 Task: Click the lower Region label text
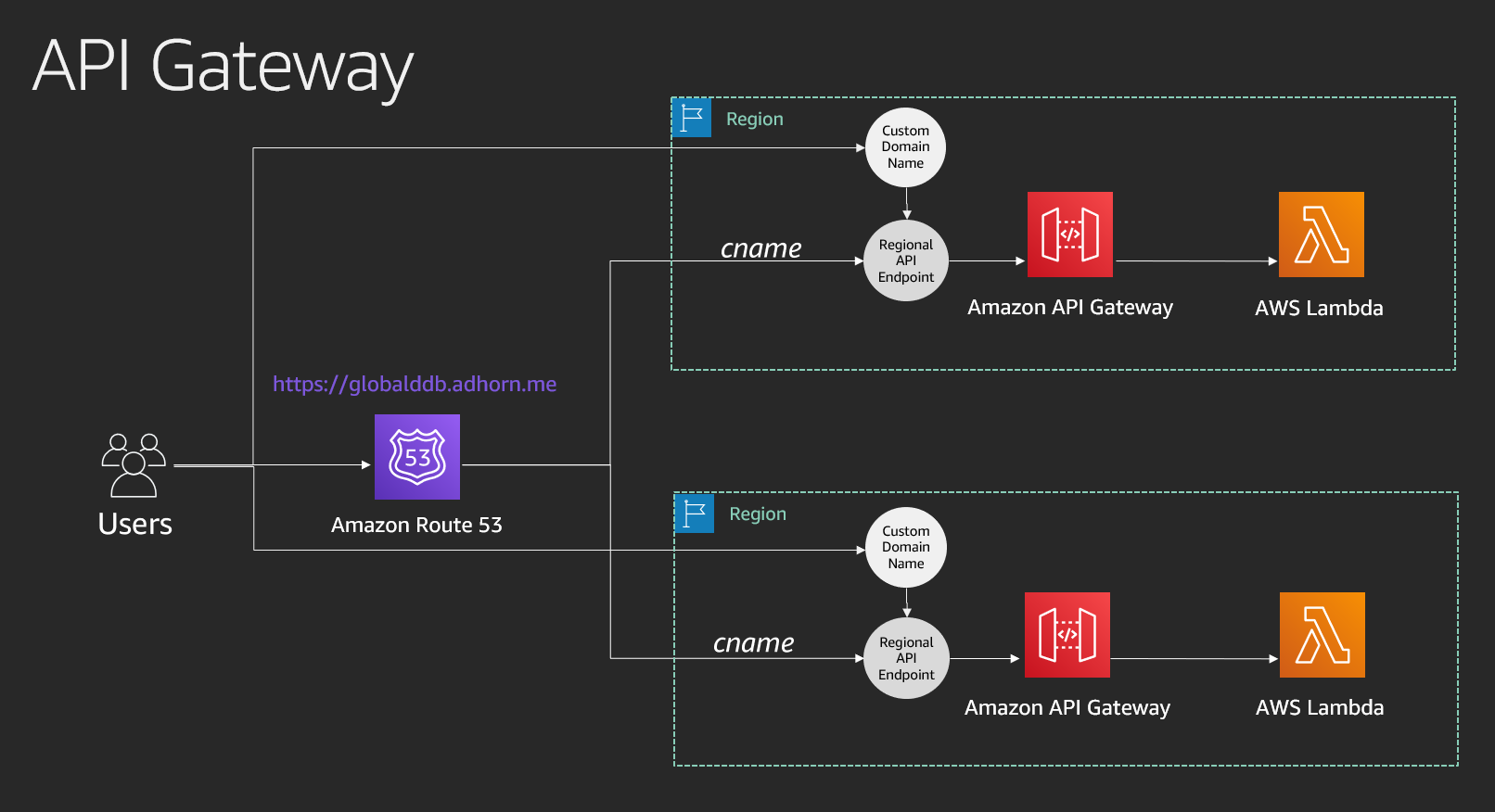758,514
